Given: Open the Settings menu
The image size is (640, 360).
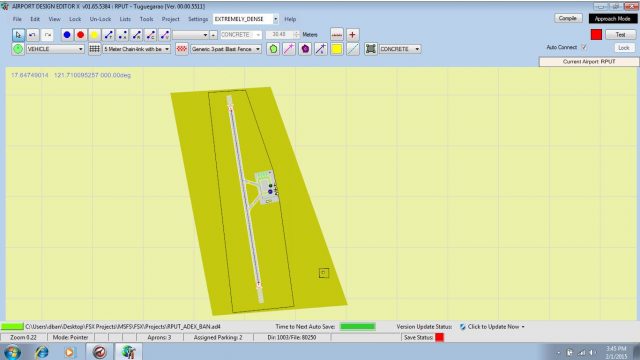Looking at the screenshot, I should pyautogui.click(x=198, y=19).
